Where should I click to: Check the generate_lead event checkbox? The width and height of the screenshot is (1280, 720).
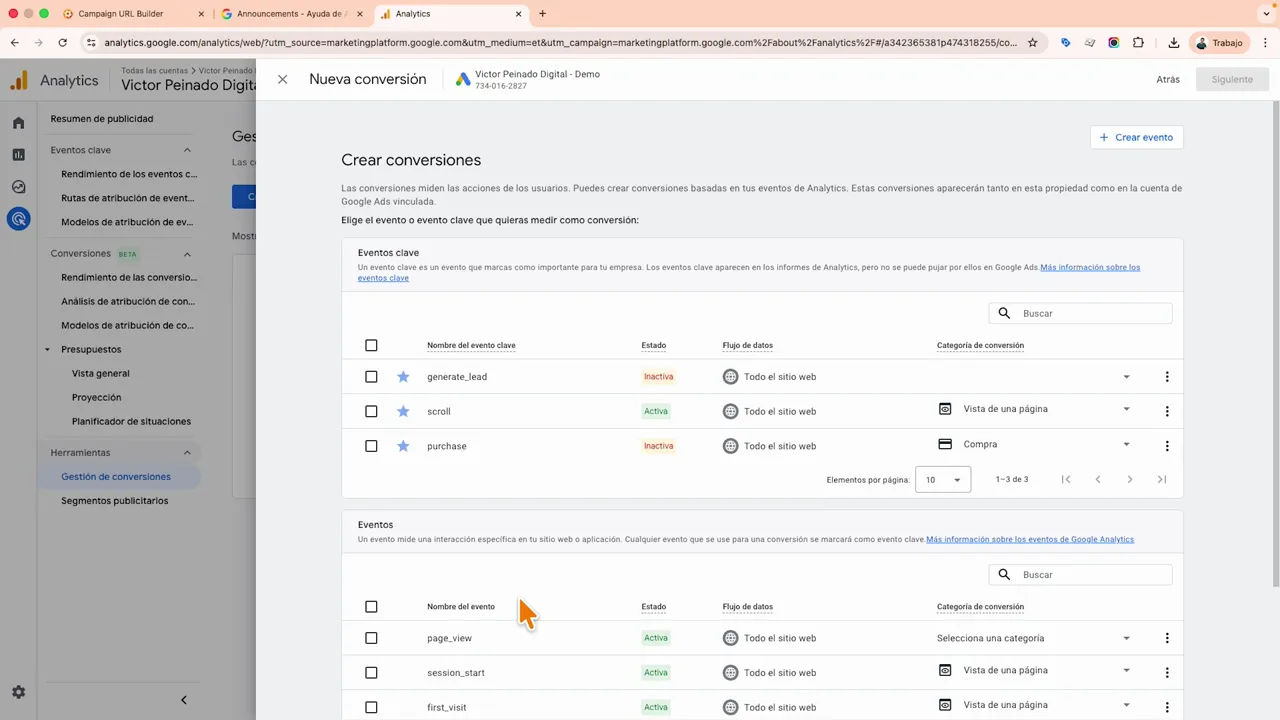[371, 377]
